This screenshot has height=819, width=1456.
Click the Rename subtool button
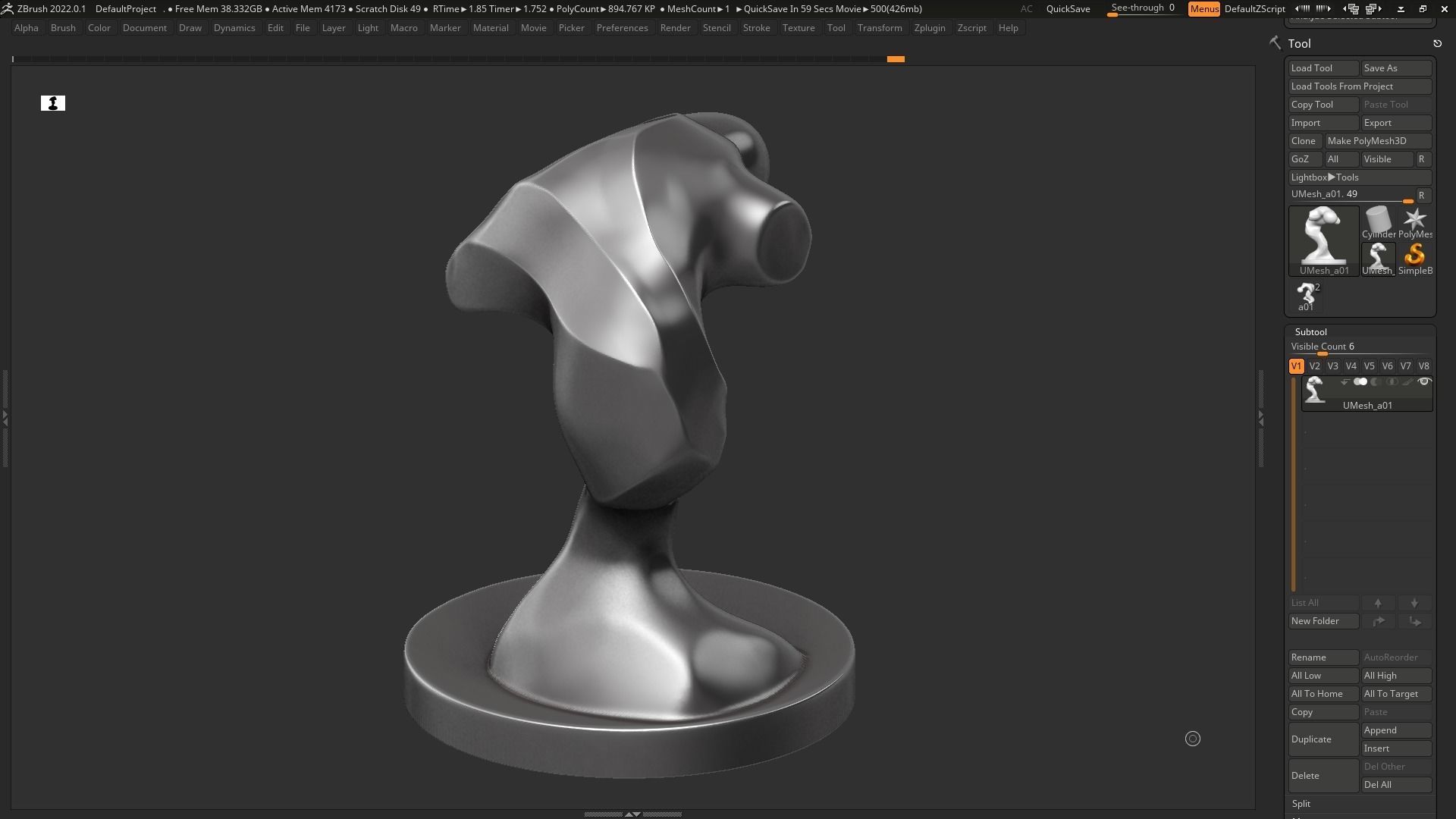pyautogui.click(x=1324, y=657)
